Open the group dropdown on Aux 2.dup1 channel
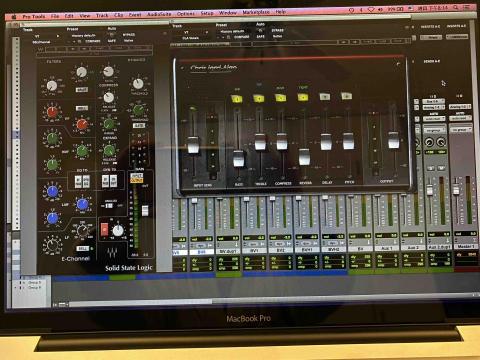The width and height of the screenshot is (480, 360). click(x=433, y=130)
